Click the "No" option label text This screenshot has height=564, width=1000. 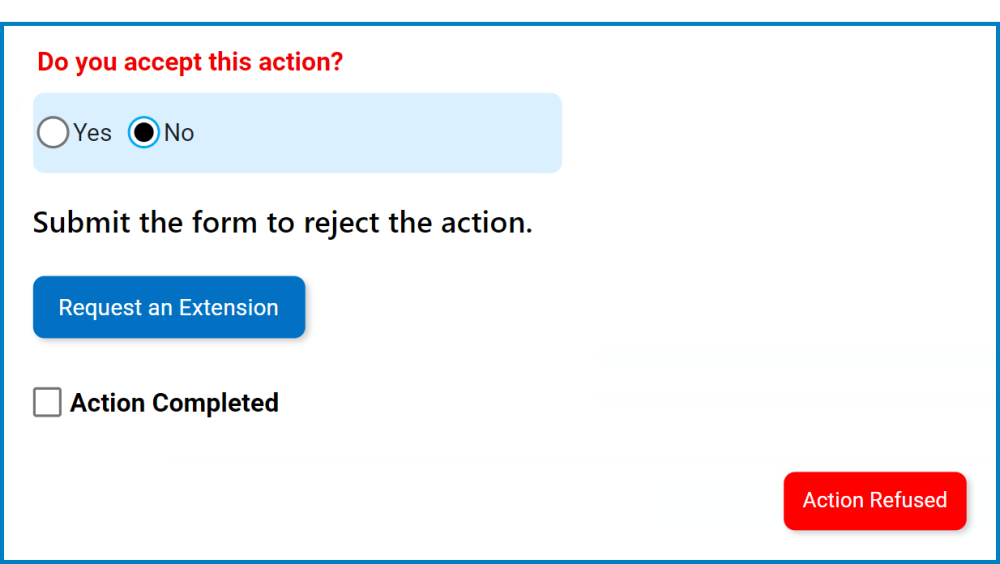[179, 133]
